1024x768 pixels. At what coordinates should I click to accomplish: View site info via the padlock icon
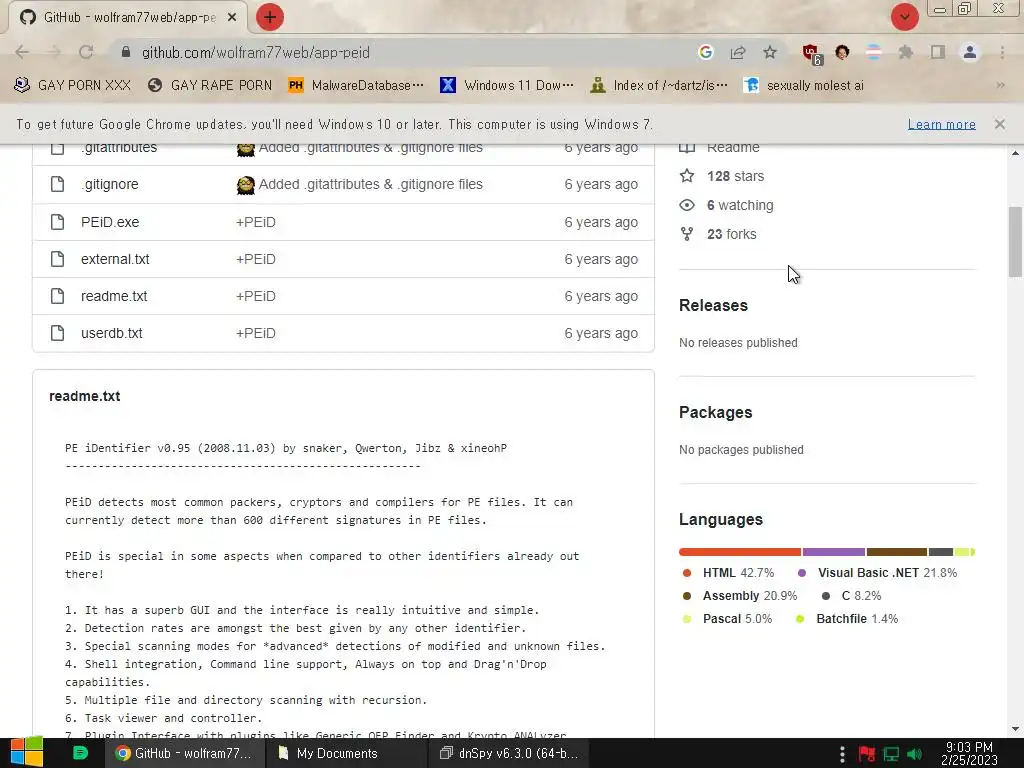click(x=126, y=52)
